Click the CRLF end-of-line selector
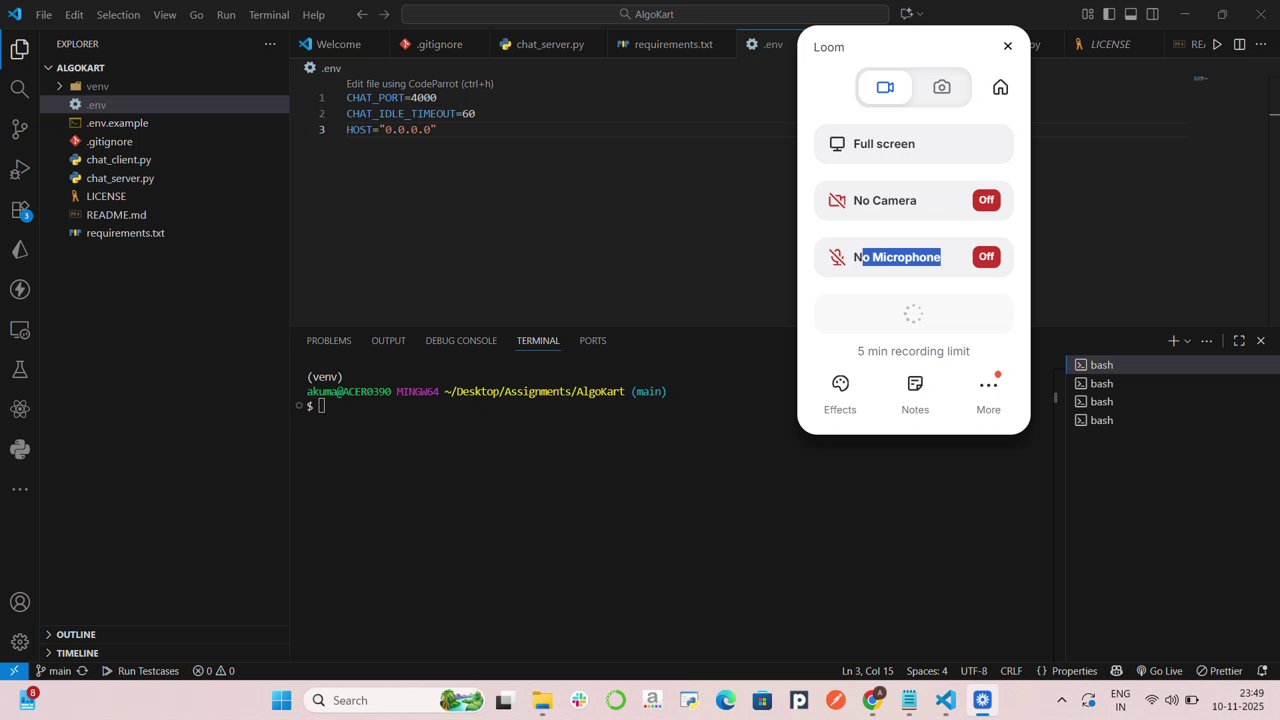Screen dimensions: 1280x720 [1011, 671]
